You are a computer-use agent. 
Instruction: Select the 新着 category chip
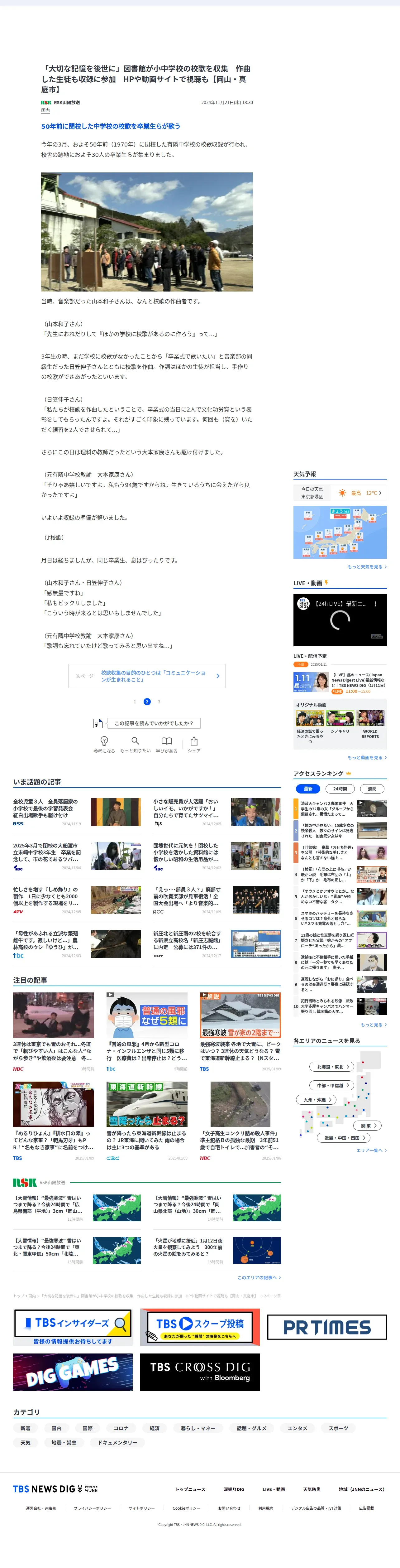point(26,1428)
